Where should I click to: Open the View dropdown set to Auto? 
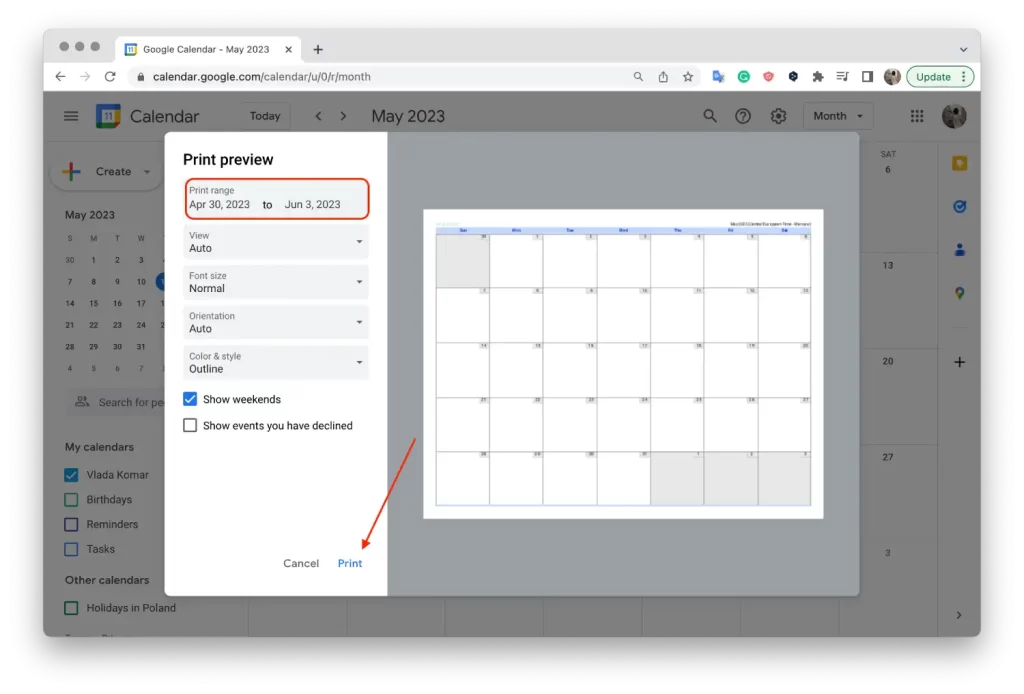tap(276, 242)
